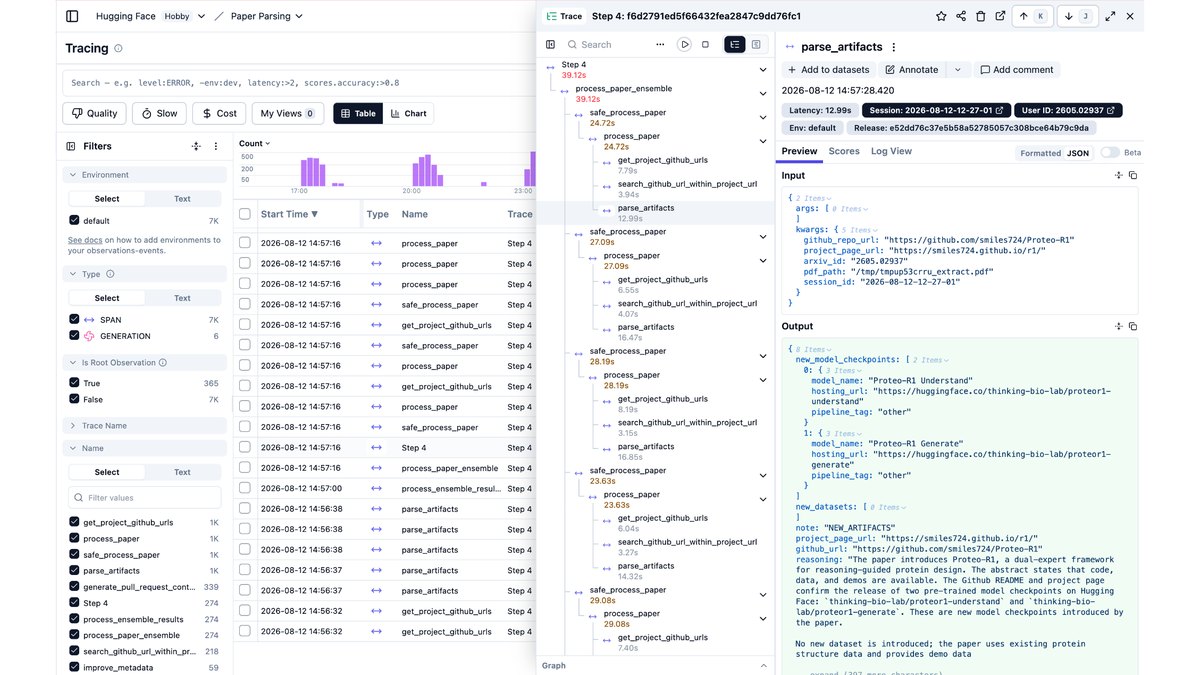Switch on the Beta toggle
The image size is (1200, 675).
(1110, 153)
